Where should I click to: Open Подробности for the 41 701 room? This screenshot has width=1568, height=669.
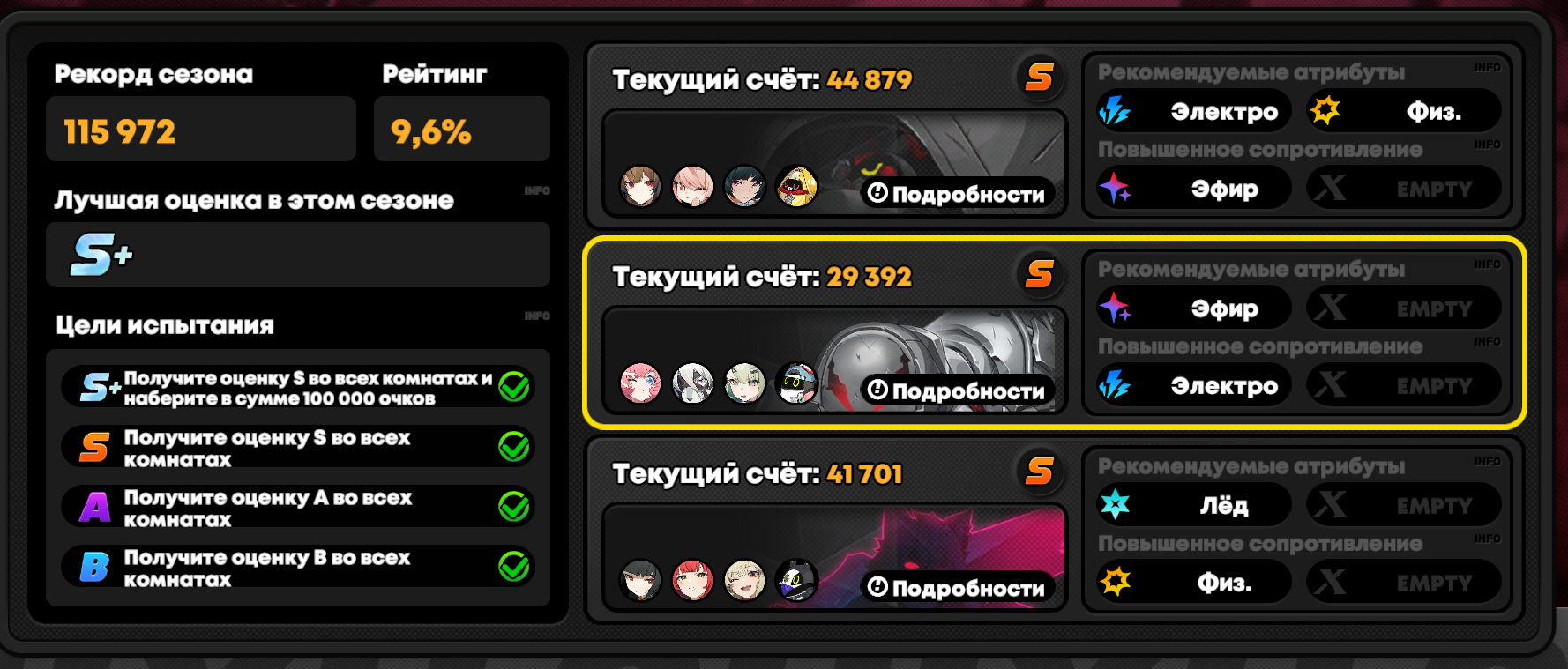point(957,587)
